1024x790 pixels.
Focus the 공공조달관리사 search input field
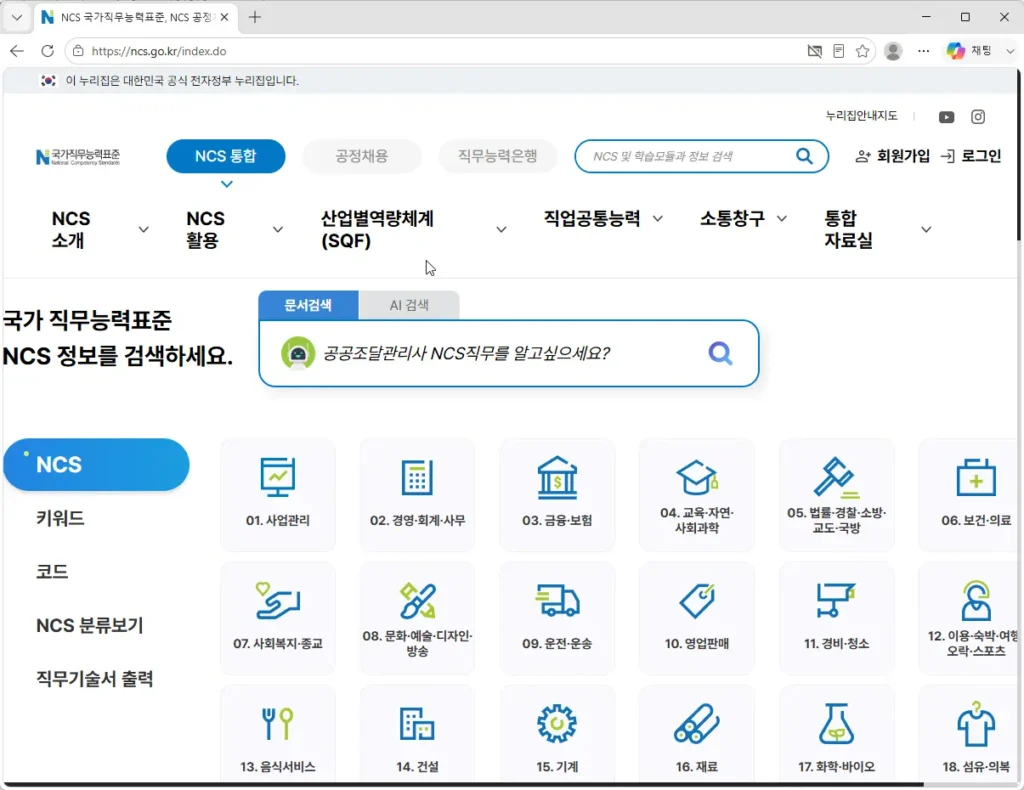click(509, 353)
